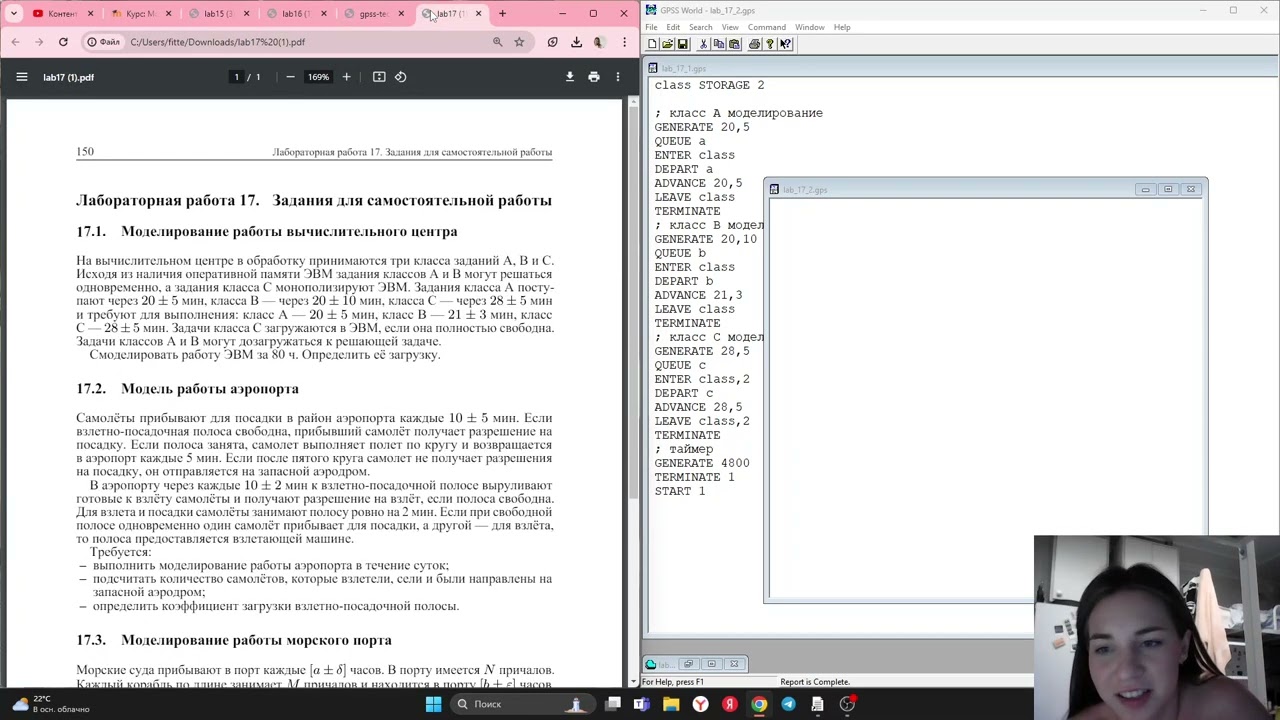Viewport: 1280px width, 720px height.
Task: Open Chrome three-dot menu
Action: 624,42
